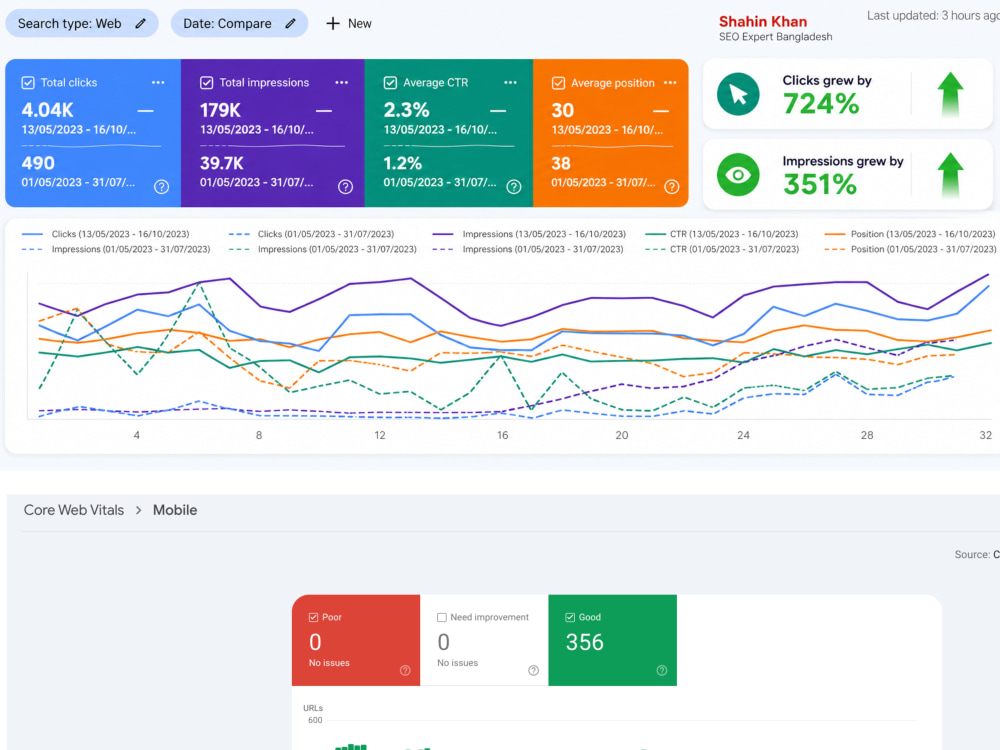The width and height of the screenshot is (1000, 750).
Task: Click solid blue Clicks (13/05/2023 - 16/10/2023) legend
Action: [106, 234]
